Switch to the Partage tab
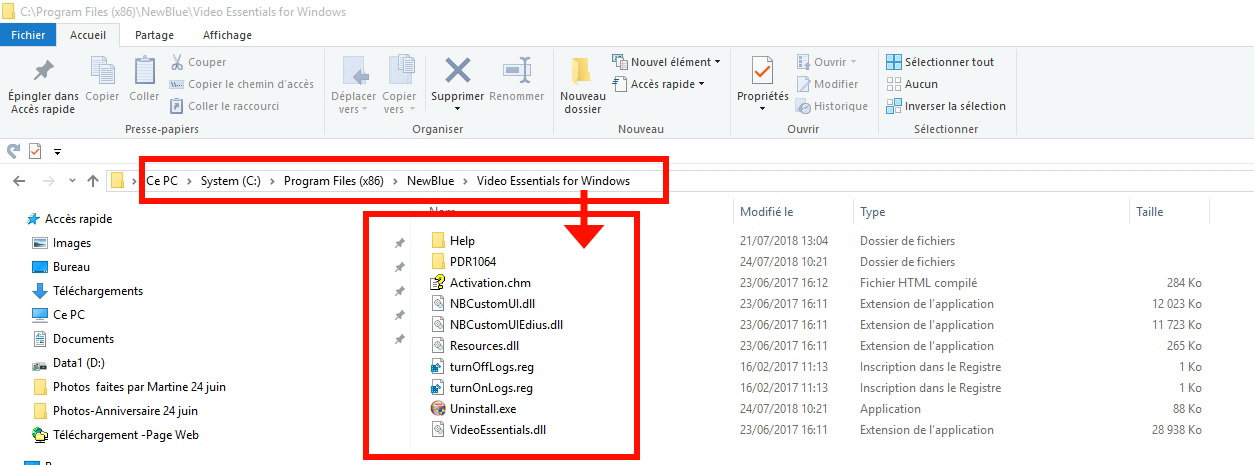1254x465 pixels. 154,35
